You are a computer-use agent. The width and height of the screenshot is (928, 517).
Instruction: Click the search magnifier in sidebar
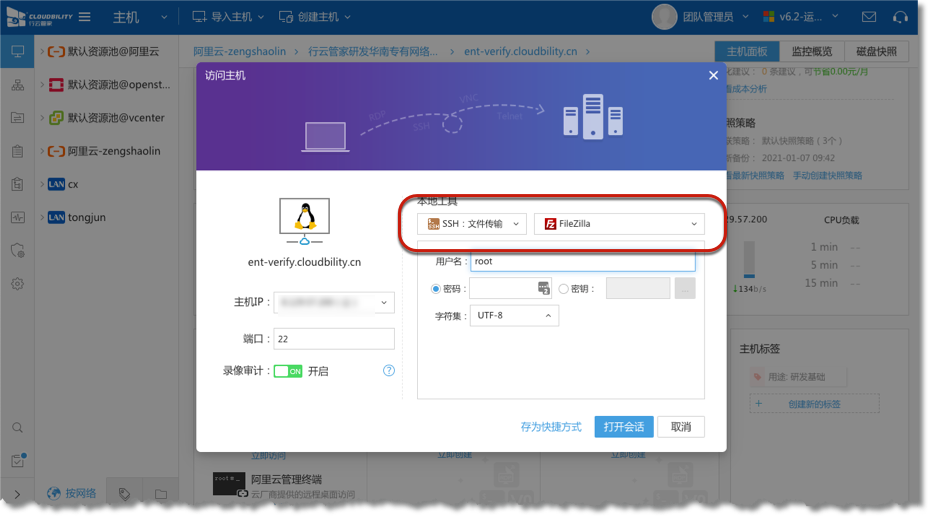[x=18, y=427]
